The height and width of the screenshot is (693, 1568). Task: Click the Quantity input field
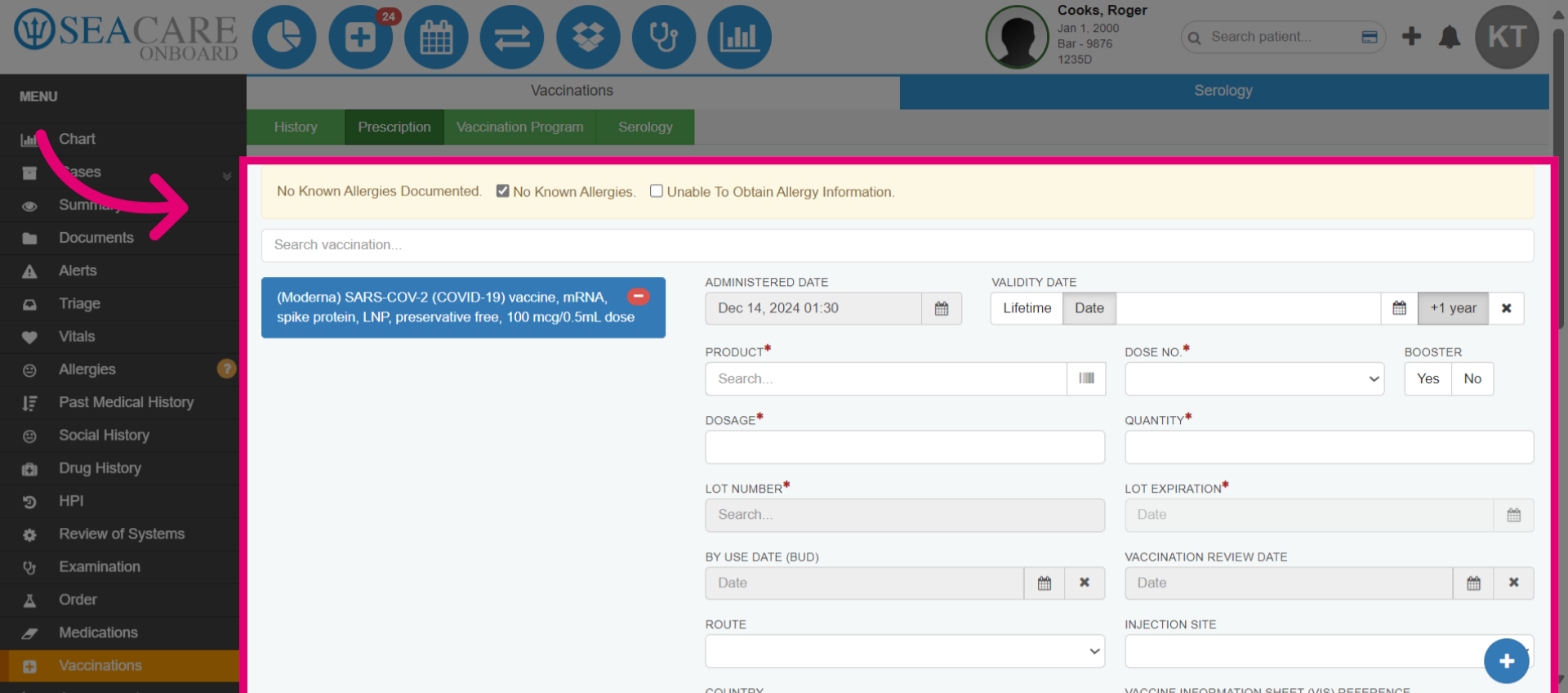click(1329, 447)
